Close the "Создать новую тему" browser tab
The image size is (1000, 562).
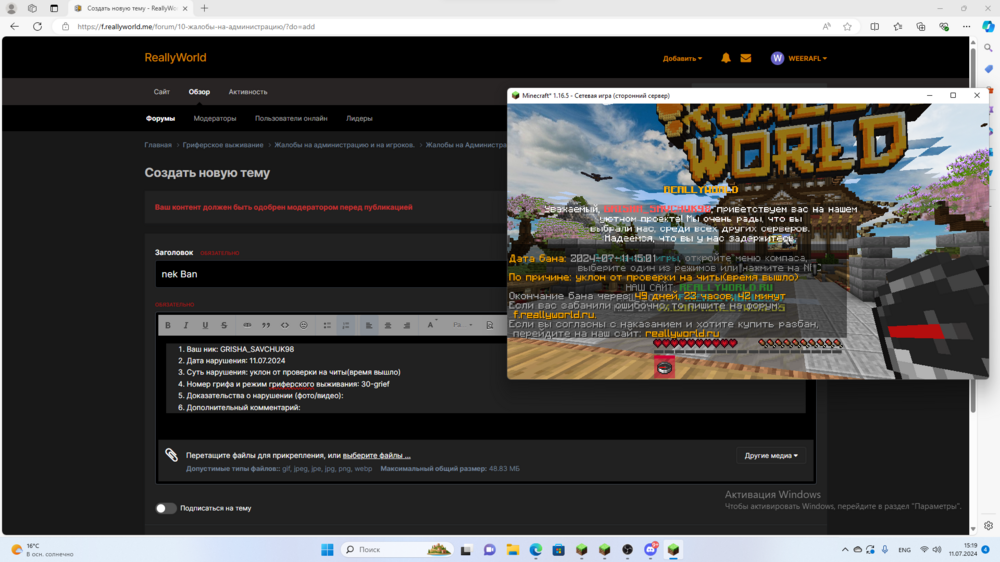185,8
